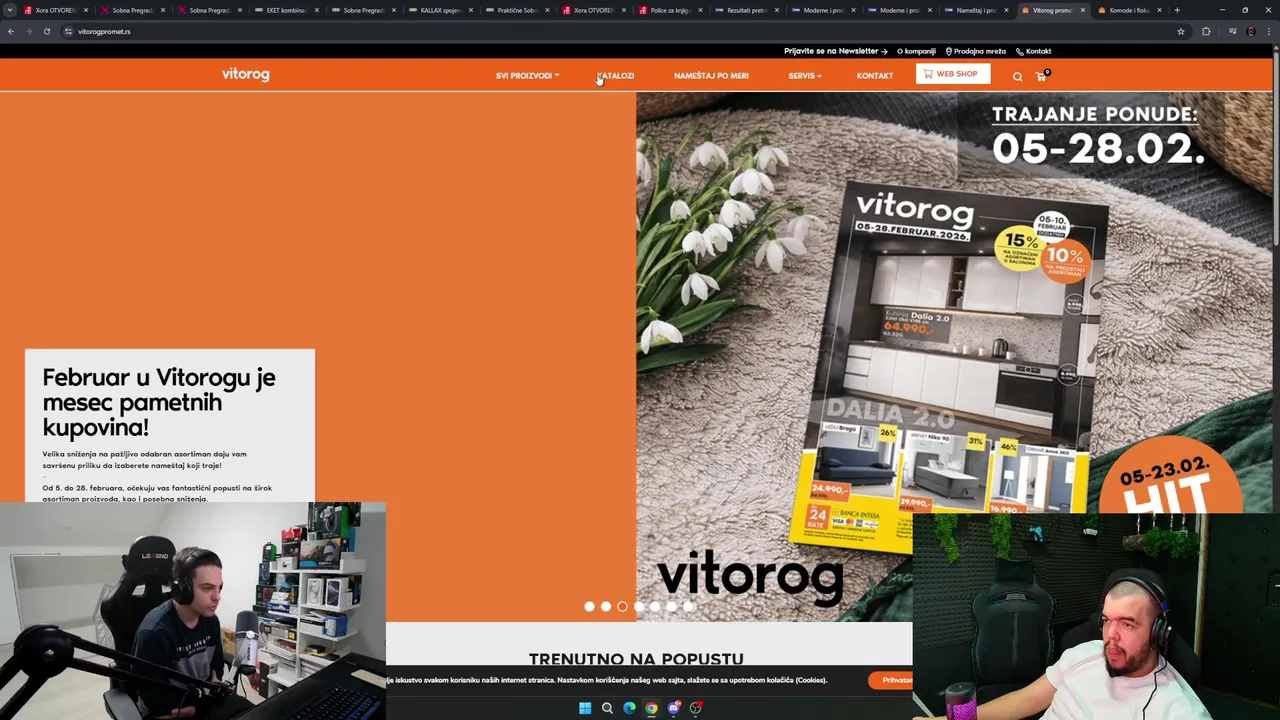Reload the page with the refresh icon
This screenshot has height=720, width=1280.
point(47,31)
